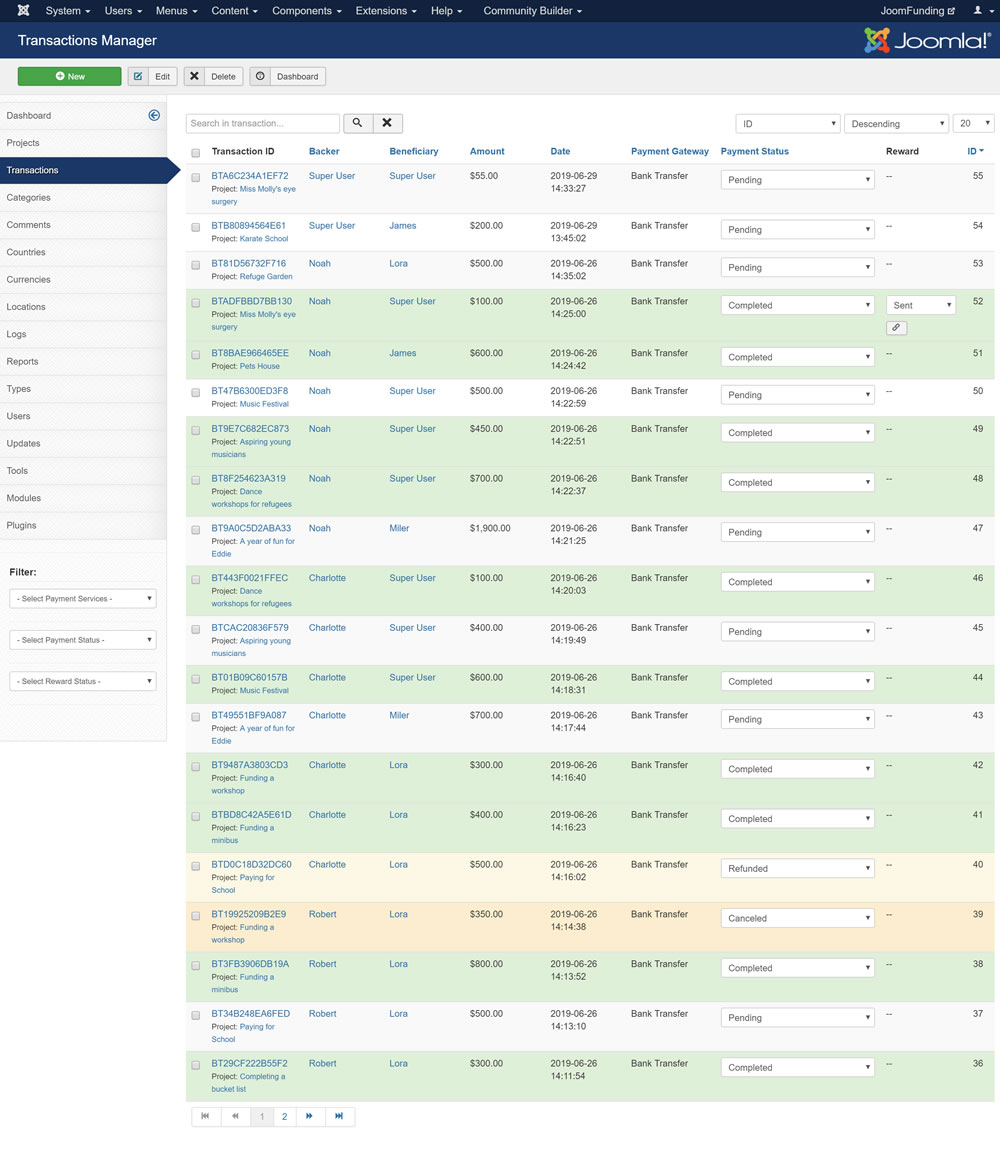This screenshot has width=1000, height=1153.
Task: Open Select Reward Status filter
Action: click(x=83, y=681)
